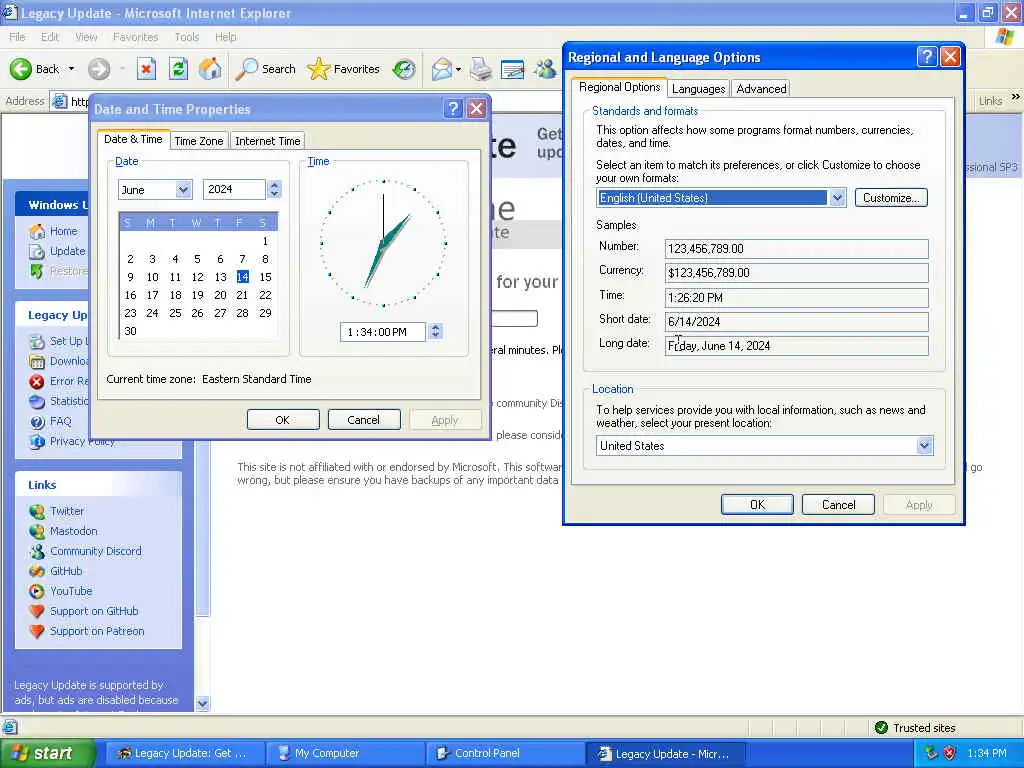The height and width of the screenshot is (768, 1024).
Task: Open the Home page icon in IE toolbar
Action: 210,69
